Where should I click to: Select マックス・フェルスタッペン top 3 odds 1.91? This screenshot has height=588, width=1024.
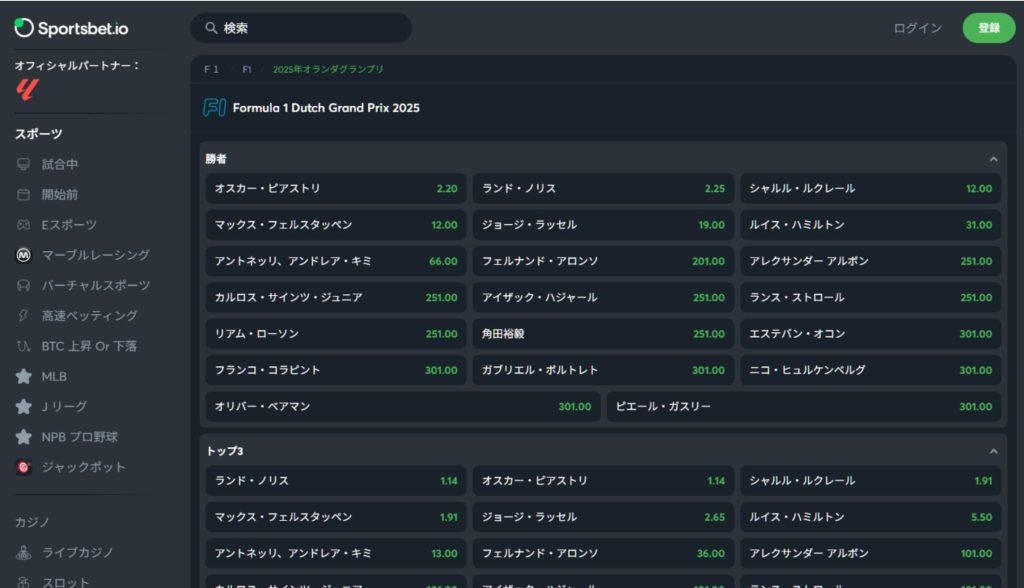pos(336,517)
